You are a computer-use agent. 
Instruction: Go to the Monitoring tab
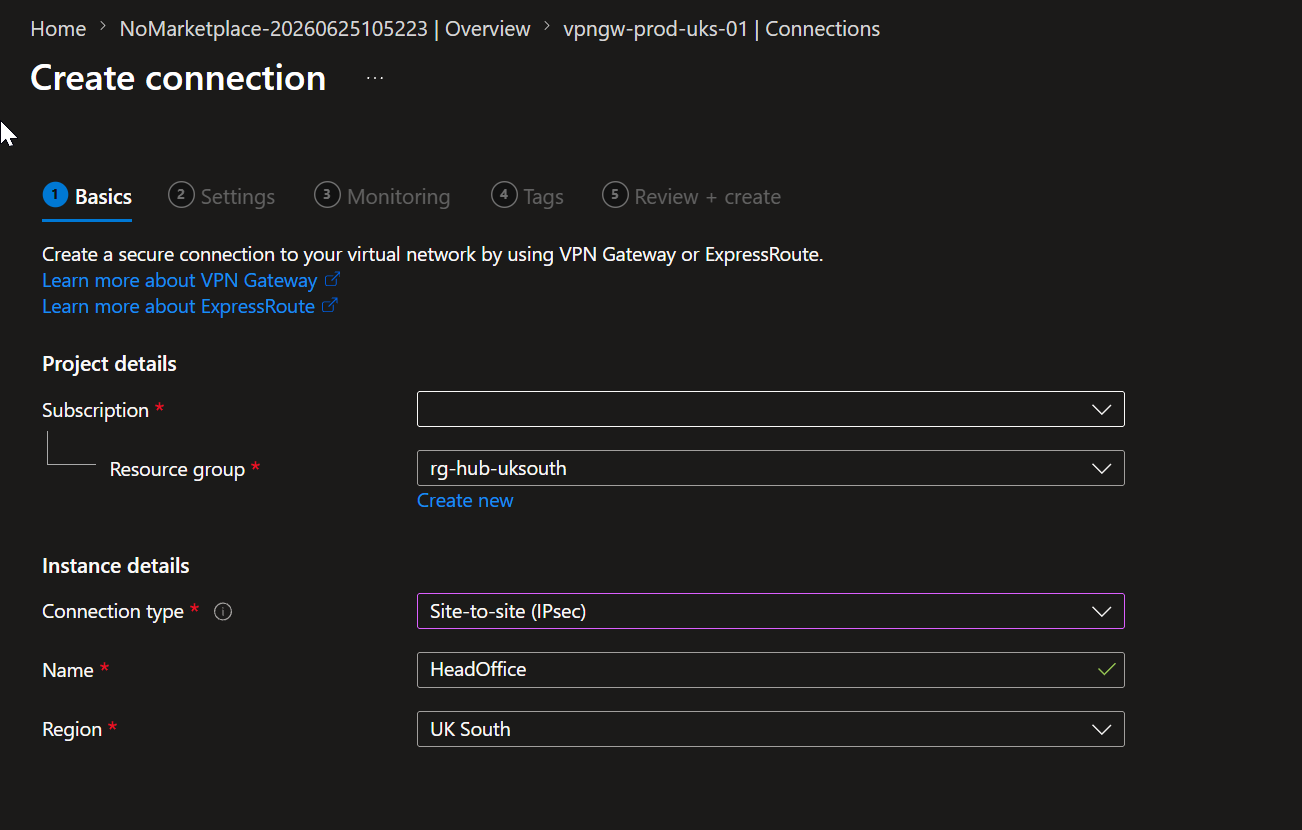point(382,196)
